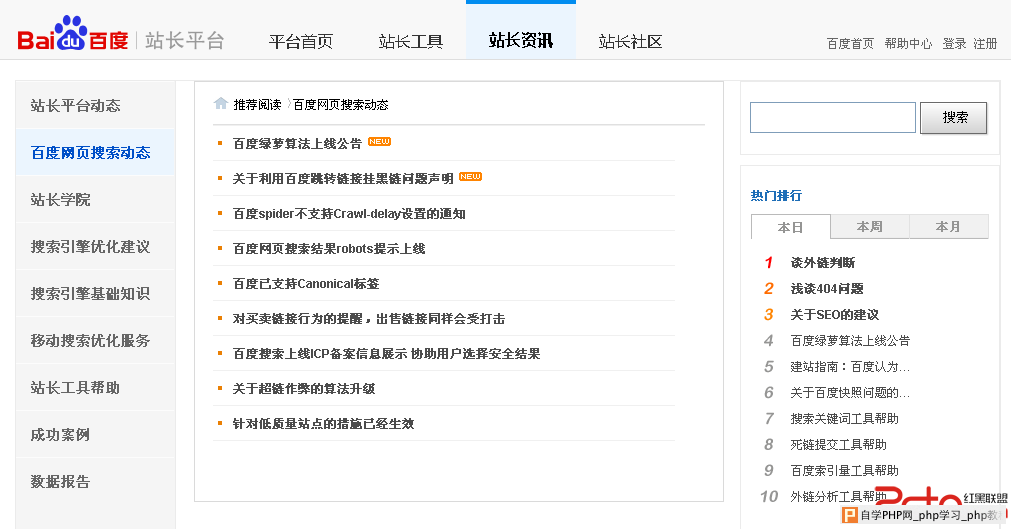This screenshot has width=1011, height=529.
Task: Open the 平台首页 nav tab
Action: point(301,41)
